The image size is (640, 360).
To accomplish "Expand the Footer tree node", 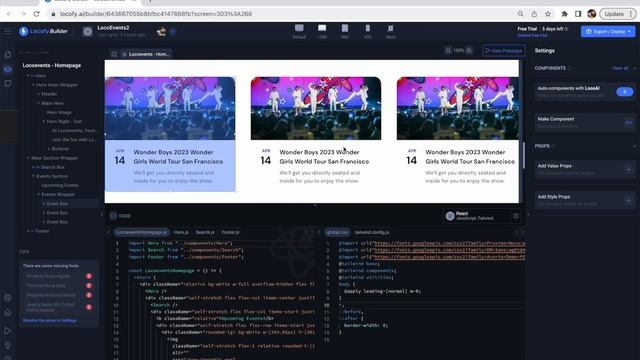I will [28, 231].
